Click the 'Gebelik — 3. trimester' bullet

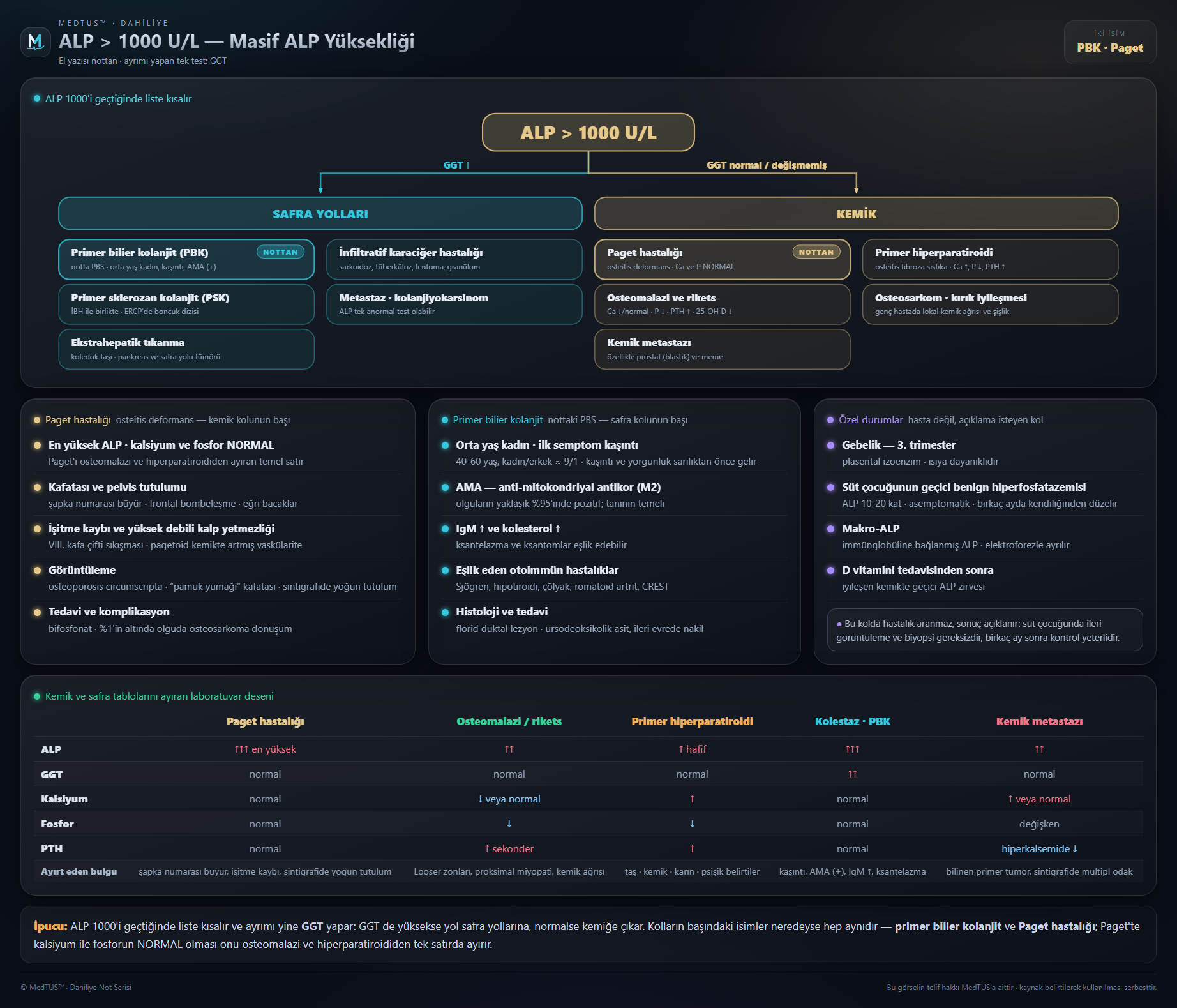pyautogui.click(x=899, y=445)
